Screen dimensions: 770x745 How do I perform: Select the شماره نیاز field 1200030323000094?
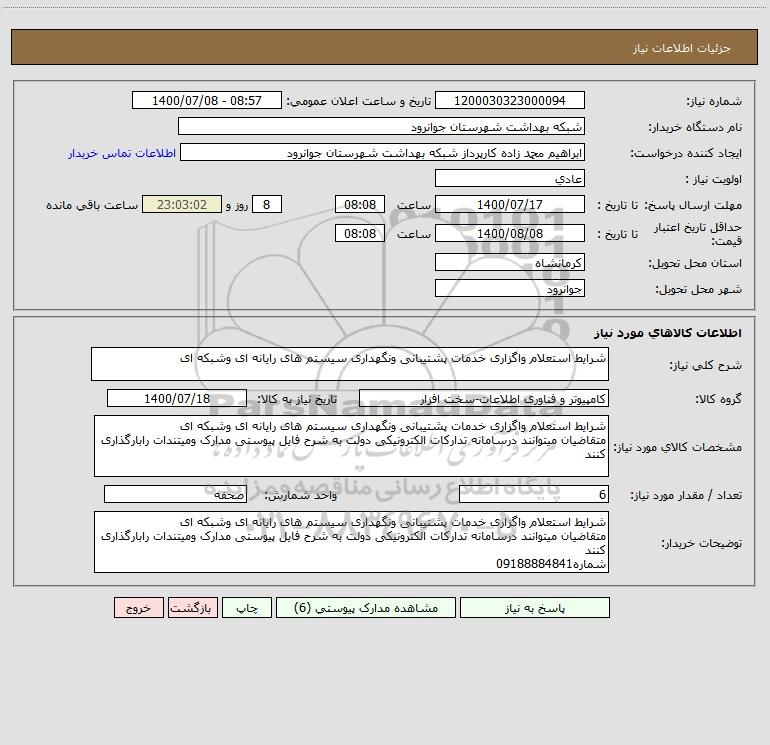[x=510, y=100]
